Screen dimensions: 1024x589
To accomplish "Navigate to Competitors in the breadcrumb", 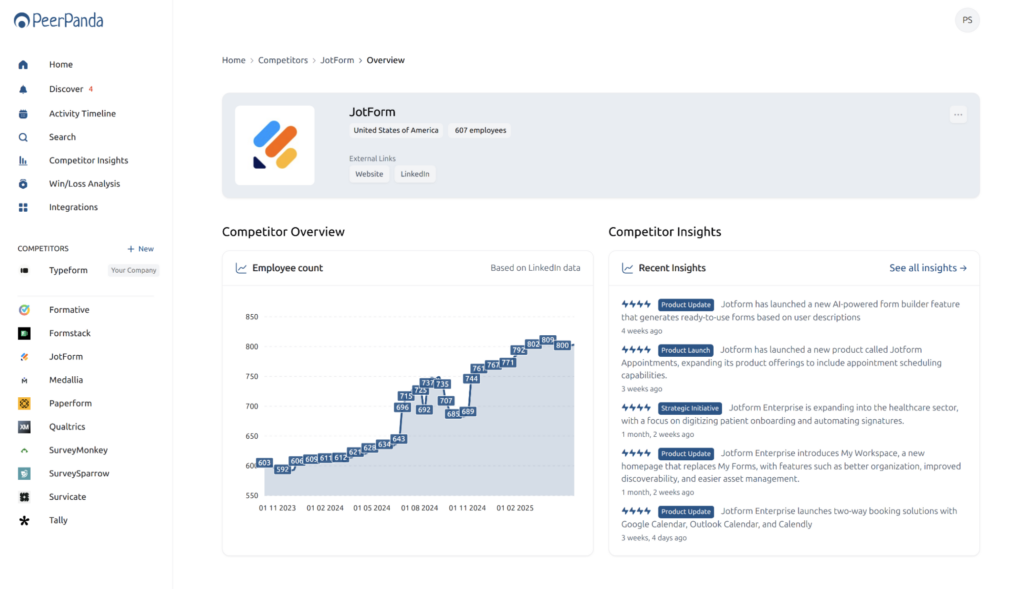I will point(283,60).
